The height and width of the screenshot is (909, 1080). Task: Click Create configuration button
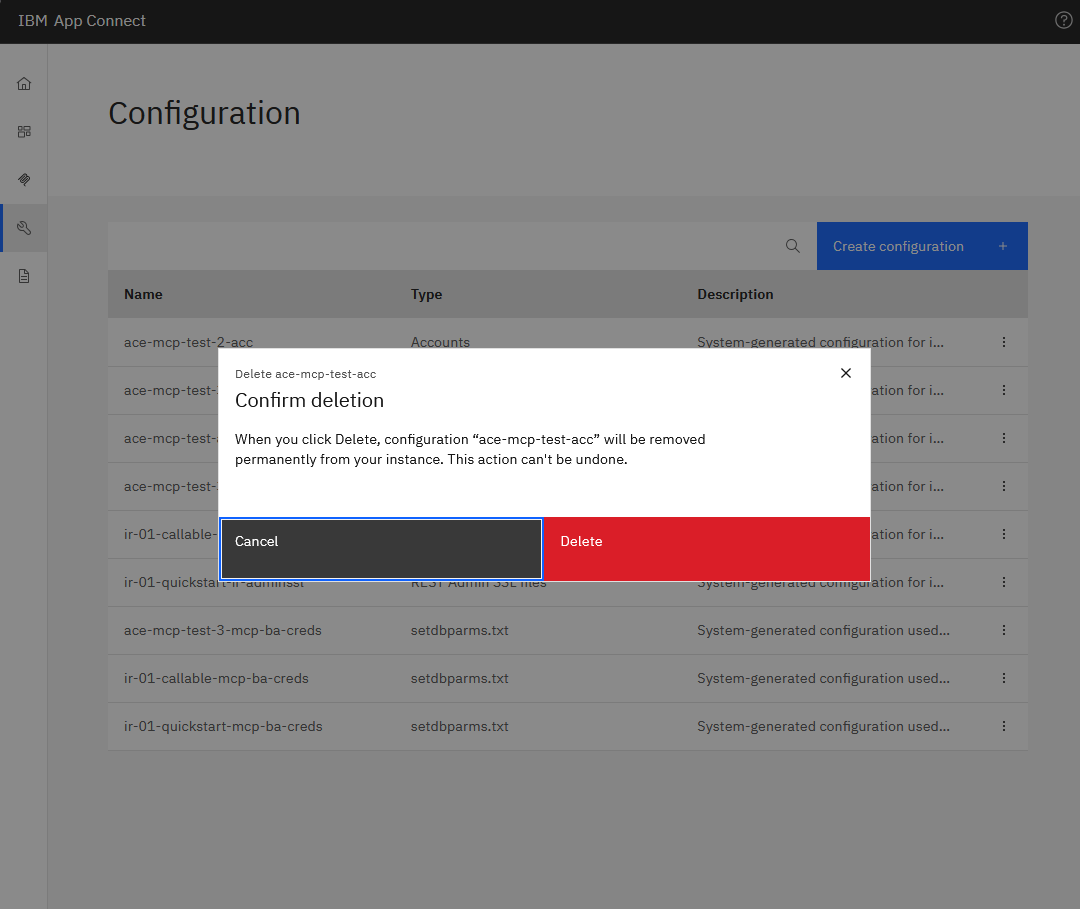pyautogui.click(x=922, y=246)
